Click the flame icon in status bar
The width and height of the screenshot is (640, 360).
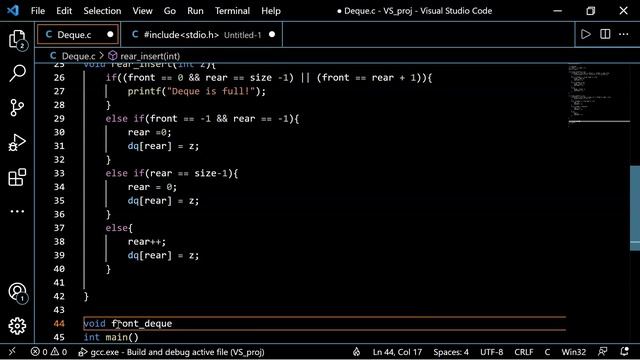pyautogui.click(x=356, y=352)
